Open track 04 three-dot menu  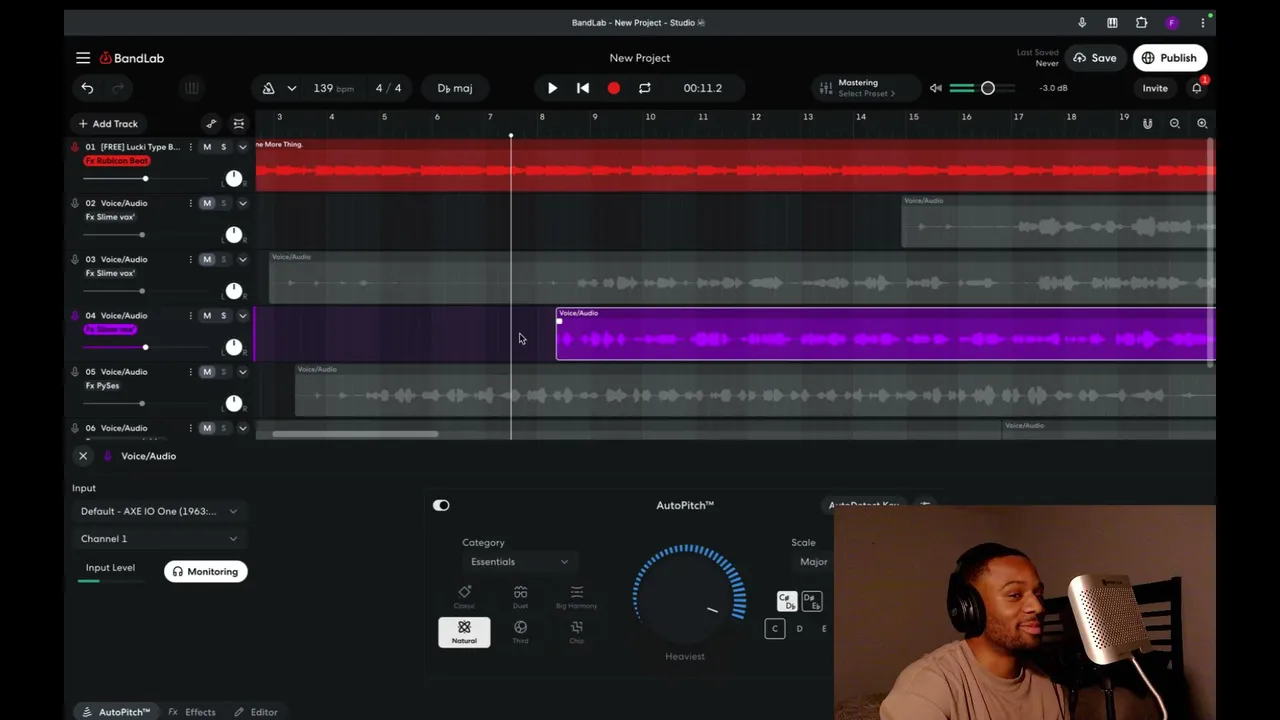tap(190, 315)
